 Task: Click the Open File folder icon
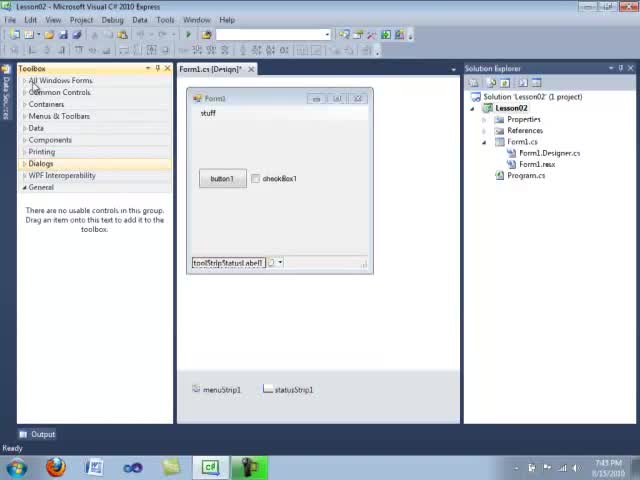(x=49, y=35)
